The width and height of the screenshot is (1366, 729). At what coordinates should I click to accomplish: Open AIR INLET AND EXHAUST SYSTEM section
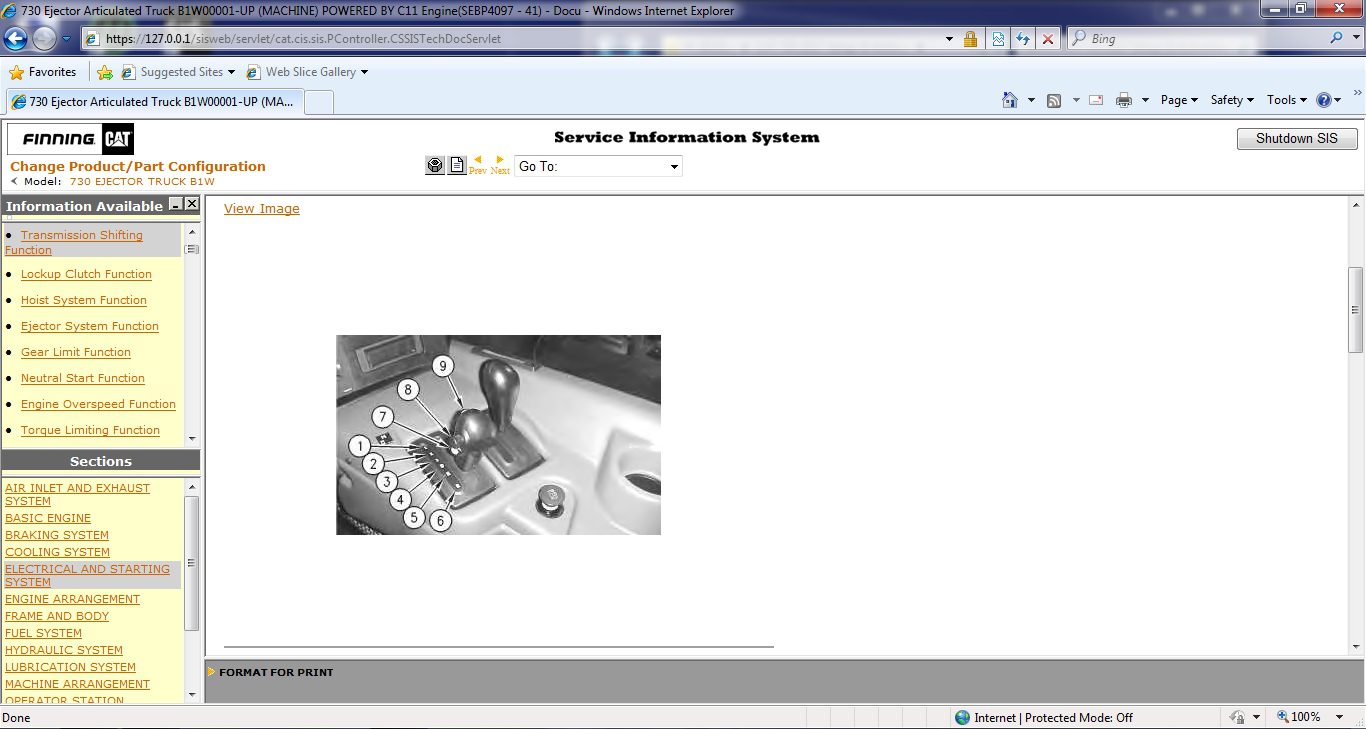[x=77, y=494]
